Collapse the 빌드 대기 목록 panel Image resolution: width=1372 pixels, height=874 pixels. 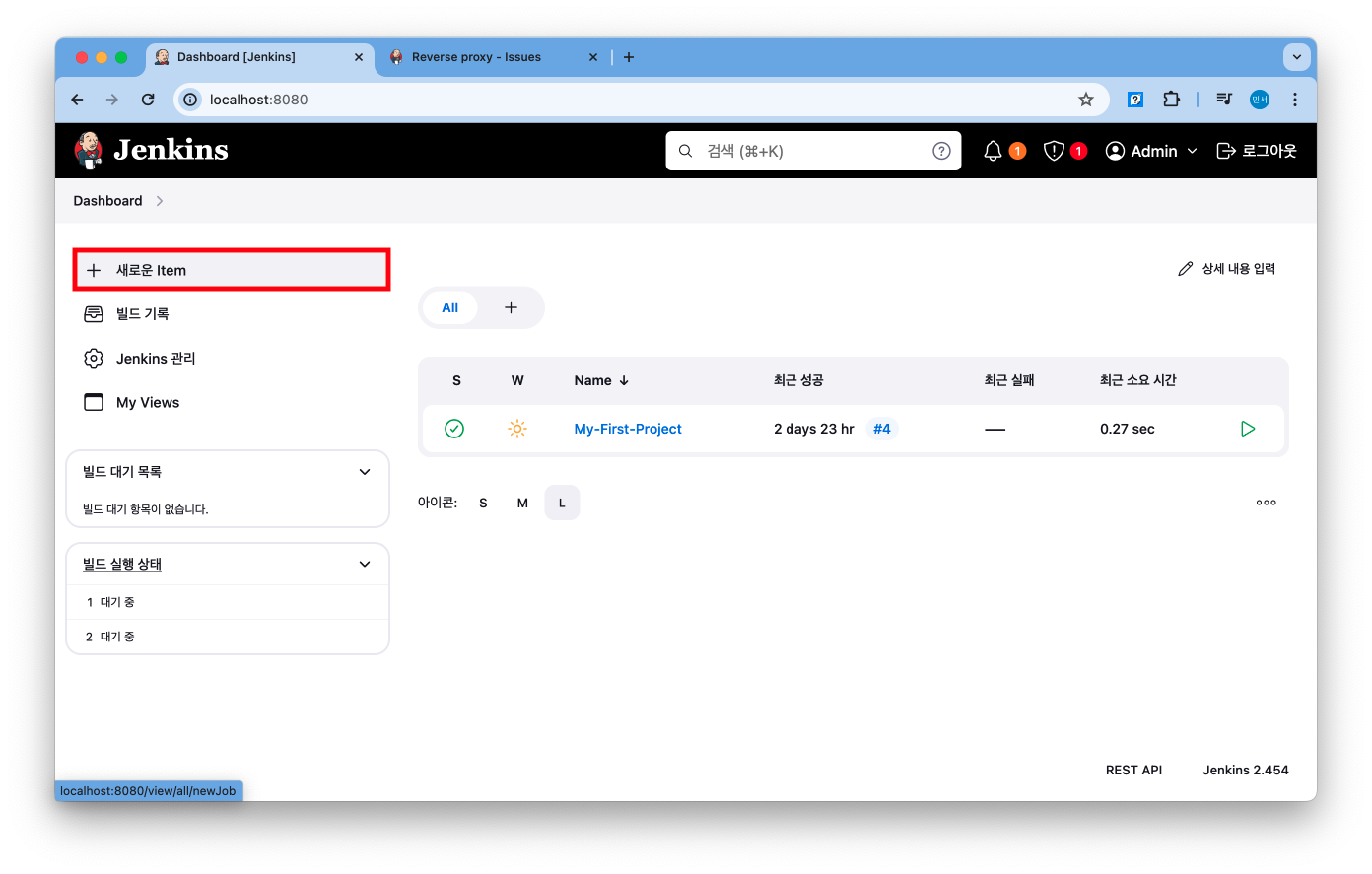point(365,472)
